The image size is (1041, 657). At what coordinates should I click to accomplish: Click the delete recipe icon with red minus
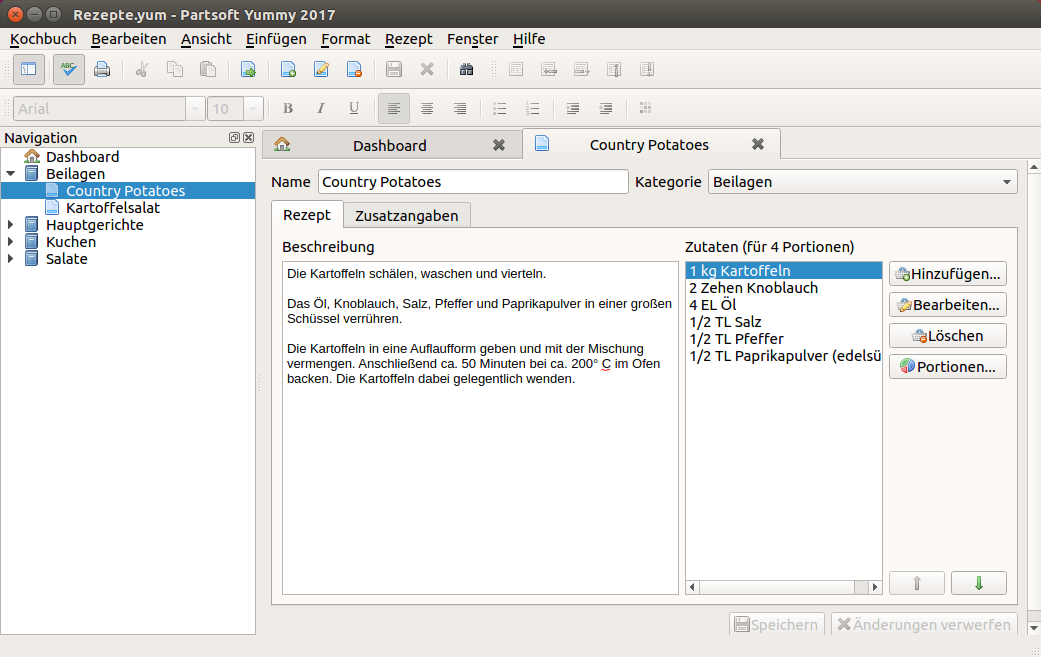point(354,70)
